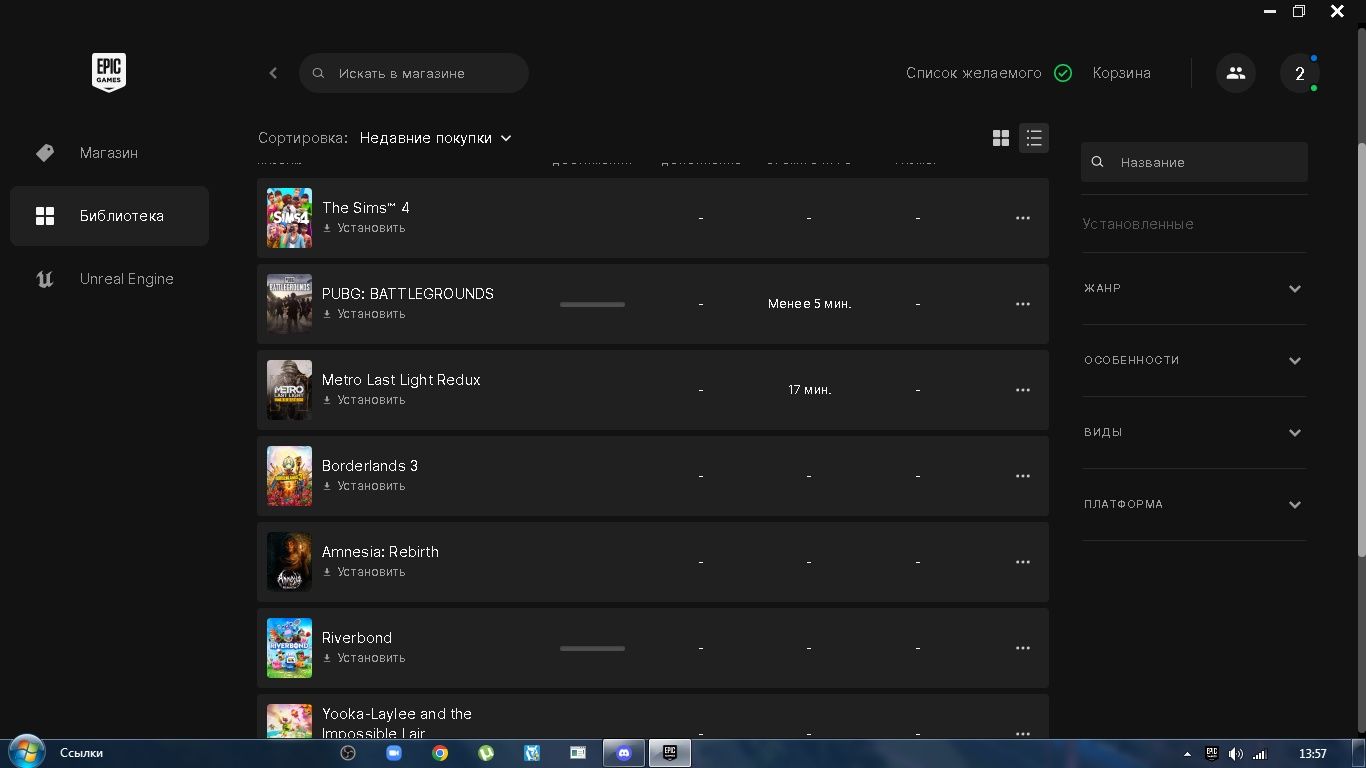Open Zoom from taskbar

[394, 753]
